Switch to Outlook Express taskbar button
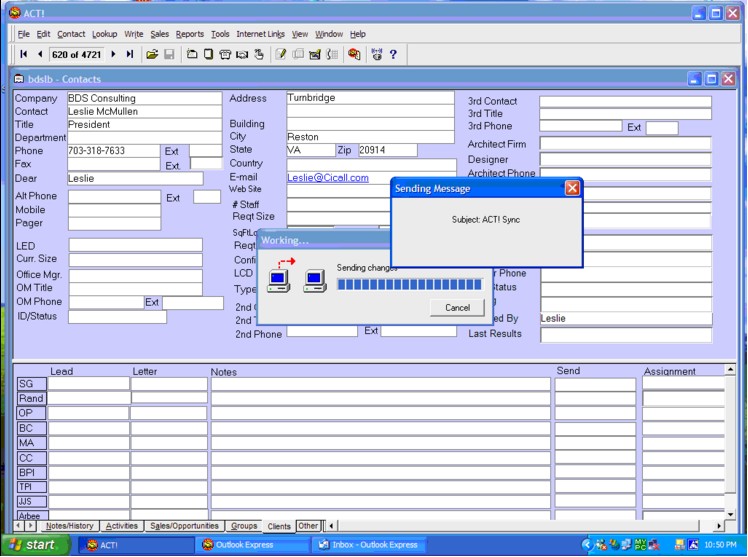Image resolution: width=748 pixels, height=557 pixels. click(x=251, y=545)
